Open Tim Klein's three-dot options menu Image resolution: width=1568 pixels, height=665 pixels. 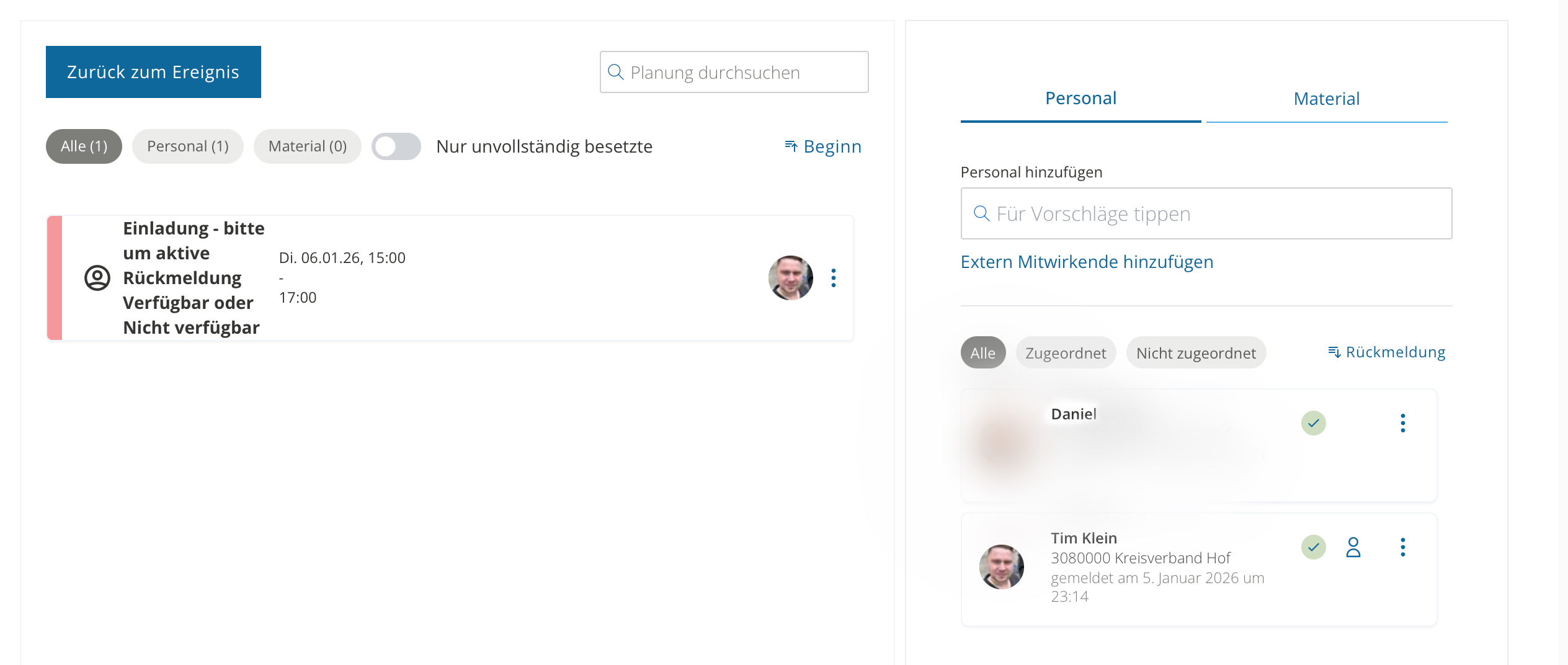point(1402,547)
